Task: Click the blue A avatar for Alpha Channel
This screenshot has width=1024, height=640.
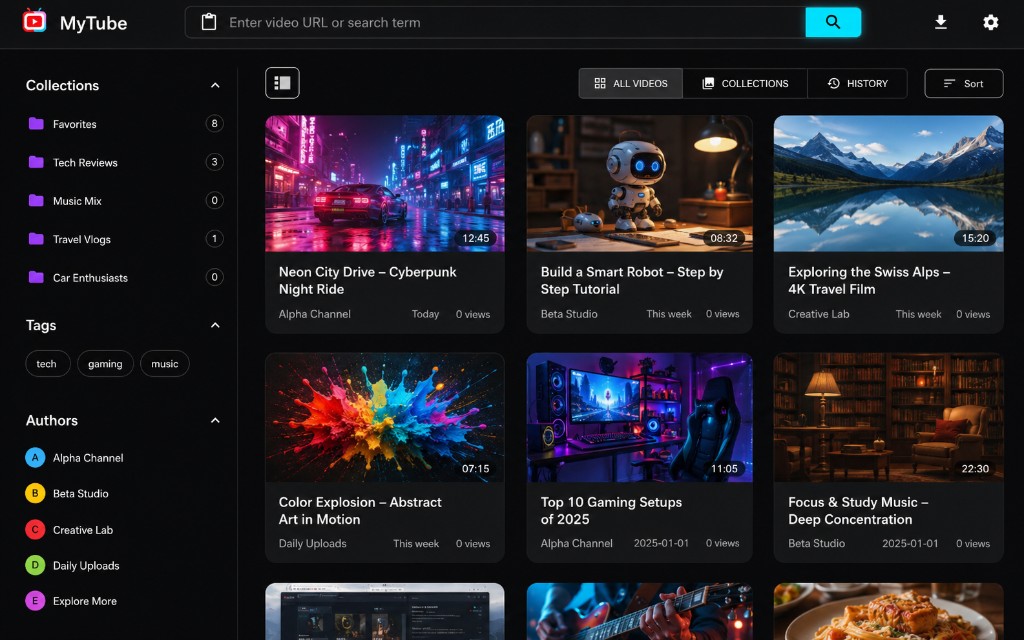Action: click(35, 458)
